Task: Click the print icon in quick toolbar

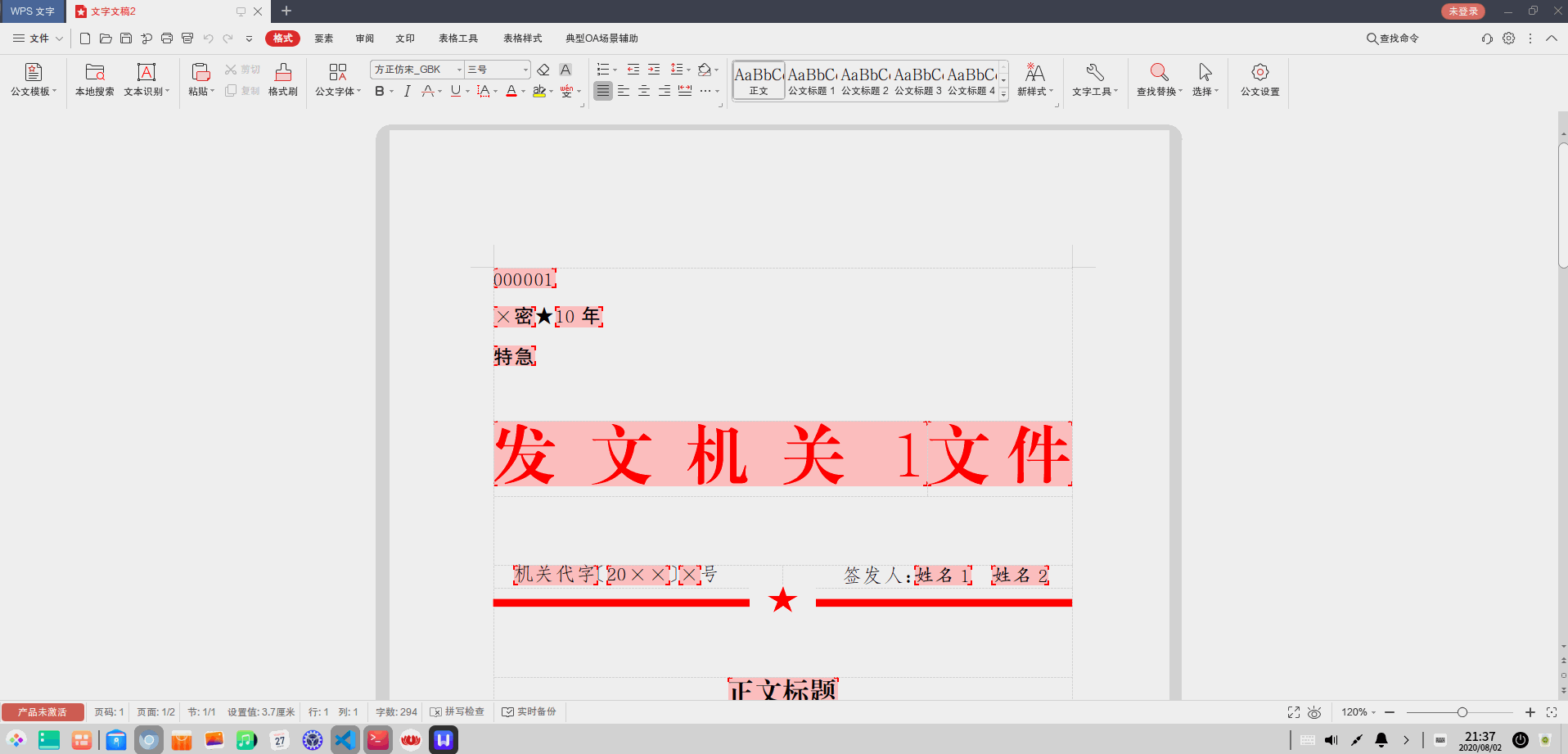Action: tap(167, 38)
